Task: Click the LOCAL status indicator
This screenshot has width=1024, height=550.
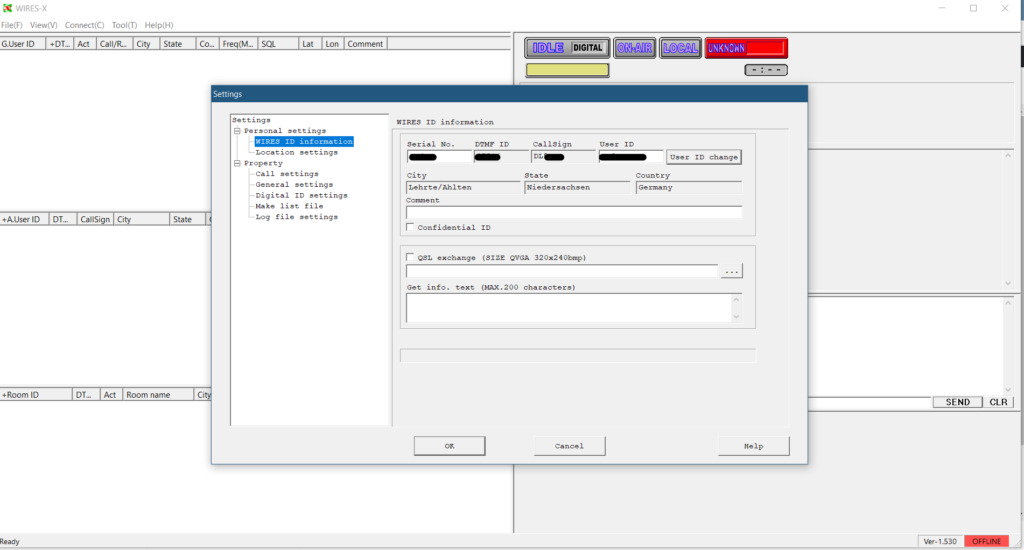Action: pos(680,48)
